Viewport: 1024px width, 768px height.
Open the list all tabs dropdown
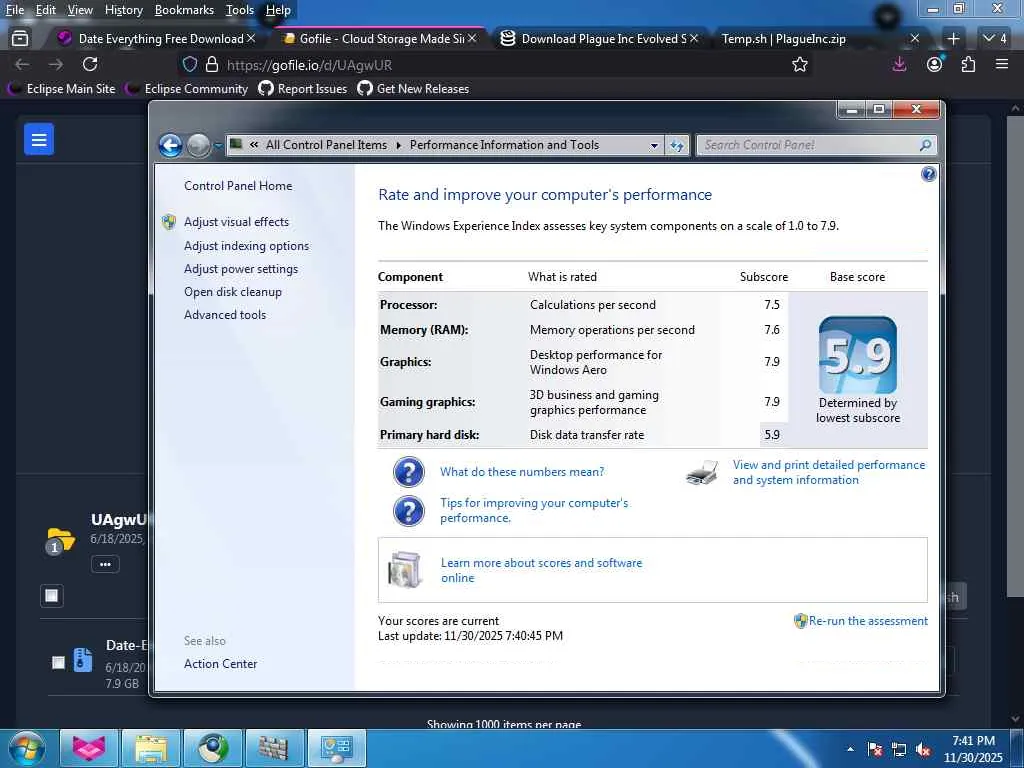tap(994, 38)
